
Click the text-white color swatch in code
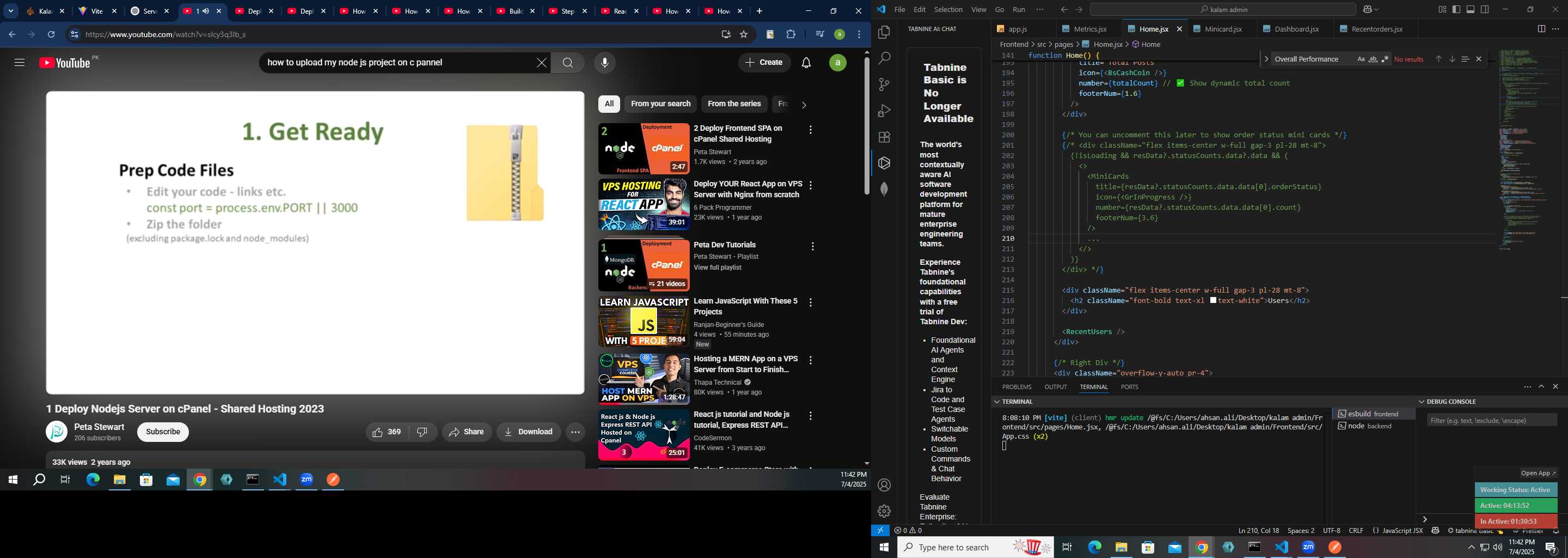point(1213,300)
